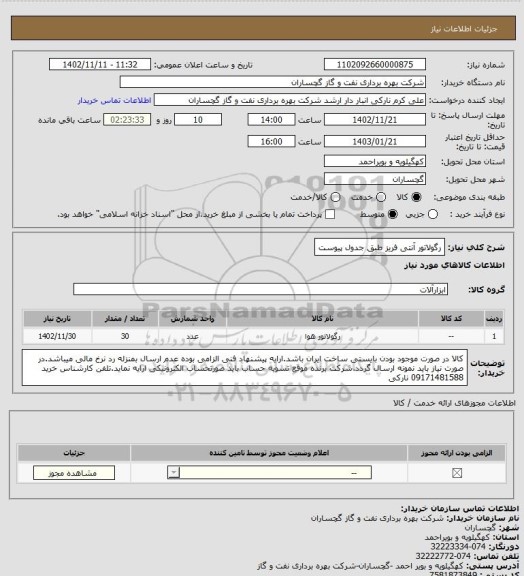This screenshot has height=576, width=524.
Task: Toggle the mandatory license checkbox
Action: pyautogui.click(x=457, y=473)
